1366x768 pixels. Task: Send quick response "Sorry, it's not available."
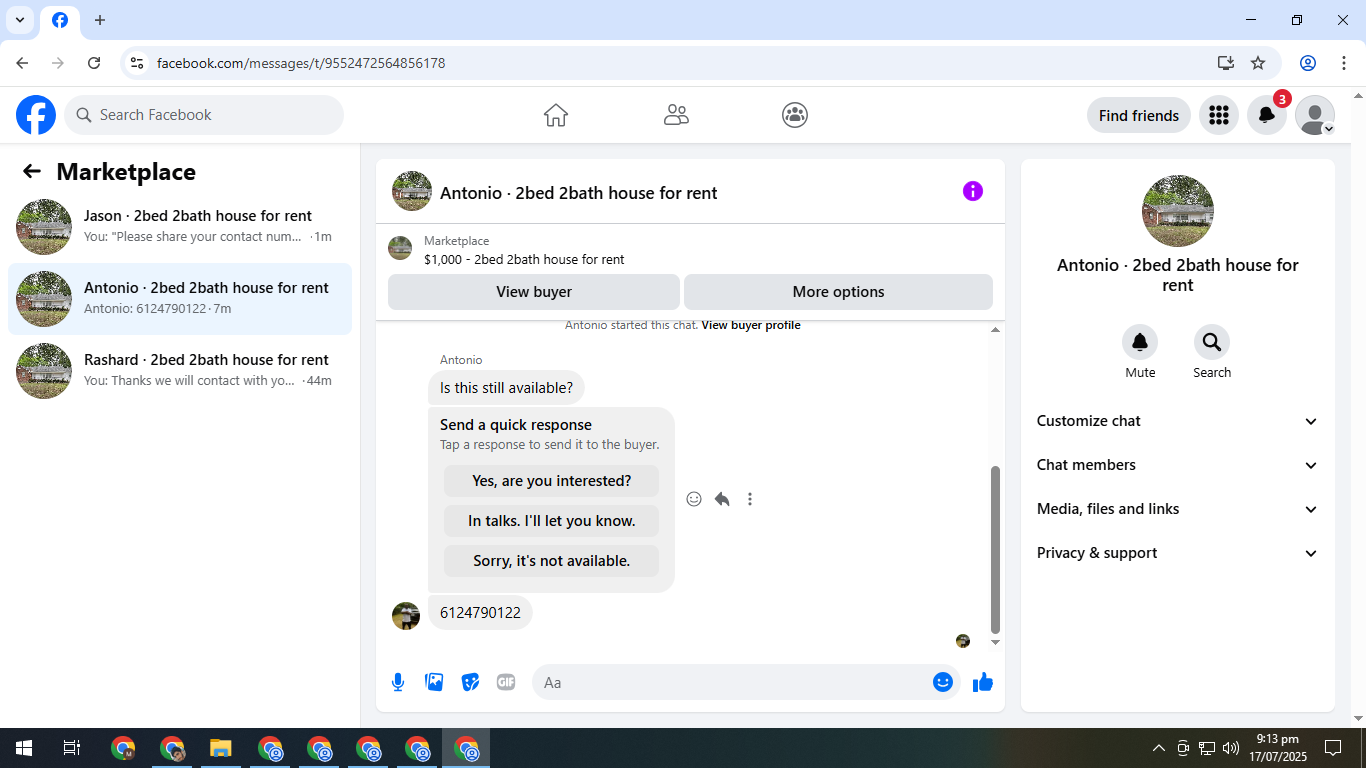[x=552, y=561]
